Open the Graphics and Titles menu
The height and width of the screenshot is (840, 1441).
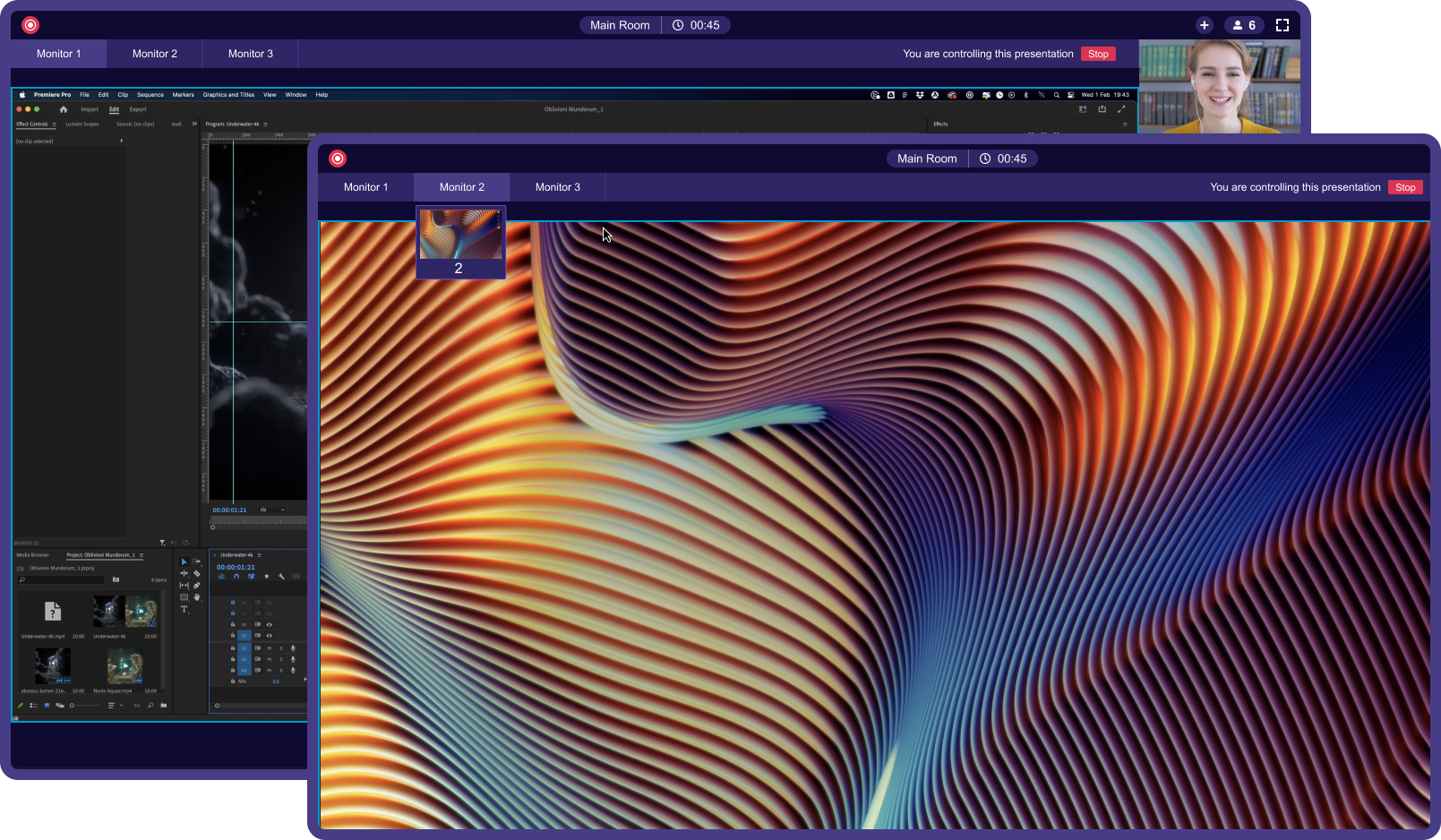pyautogui.click(x=228, y=95)
